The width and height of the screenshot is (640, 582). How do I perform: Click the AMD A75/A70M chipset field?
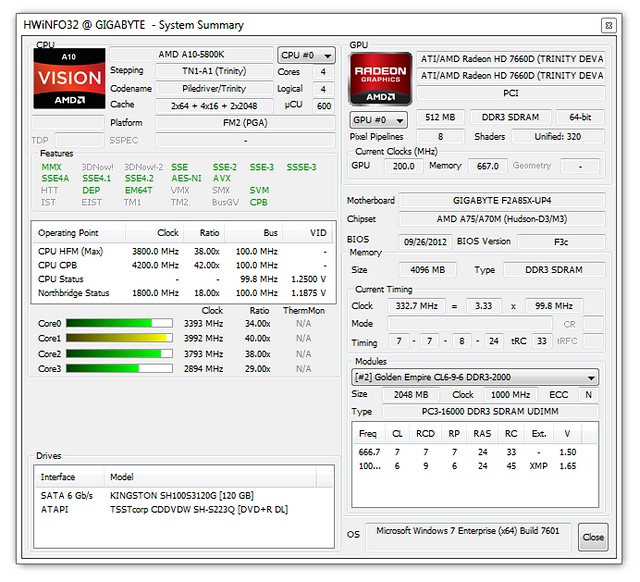click(502, 219)
